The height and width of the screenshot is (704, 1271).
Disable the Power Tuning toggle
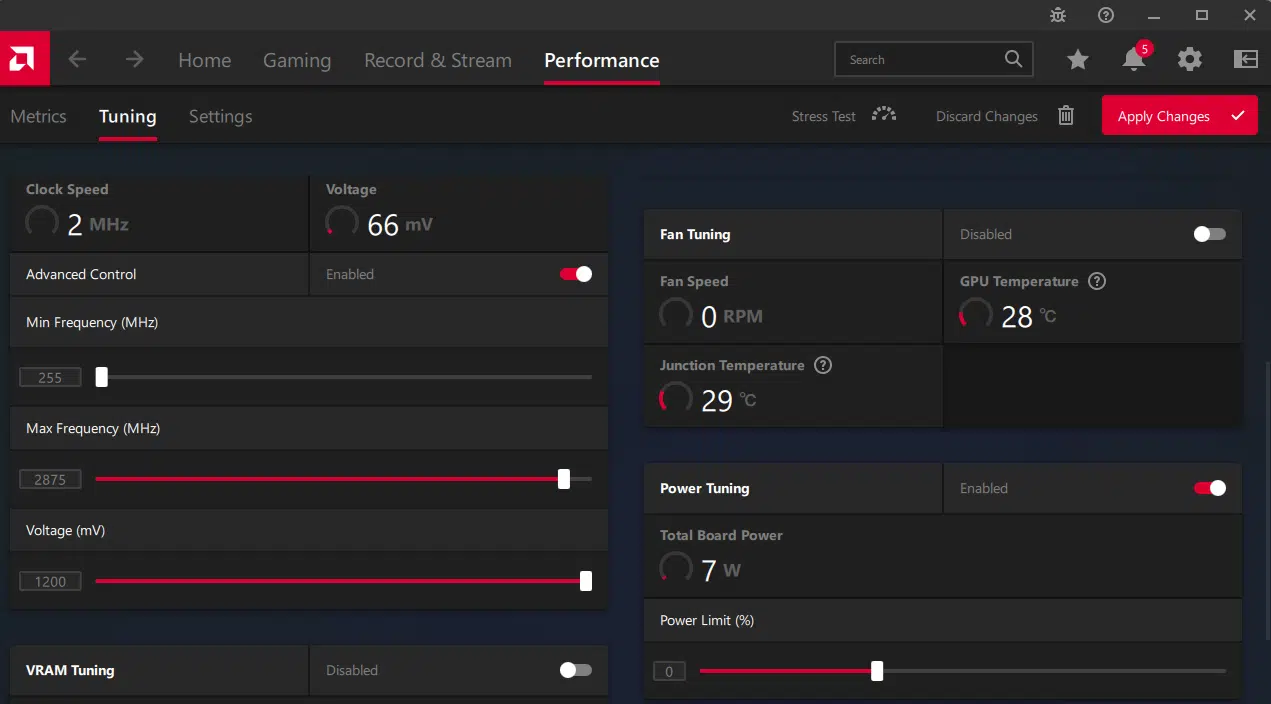pos(1210,488)
